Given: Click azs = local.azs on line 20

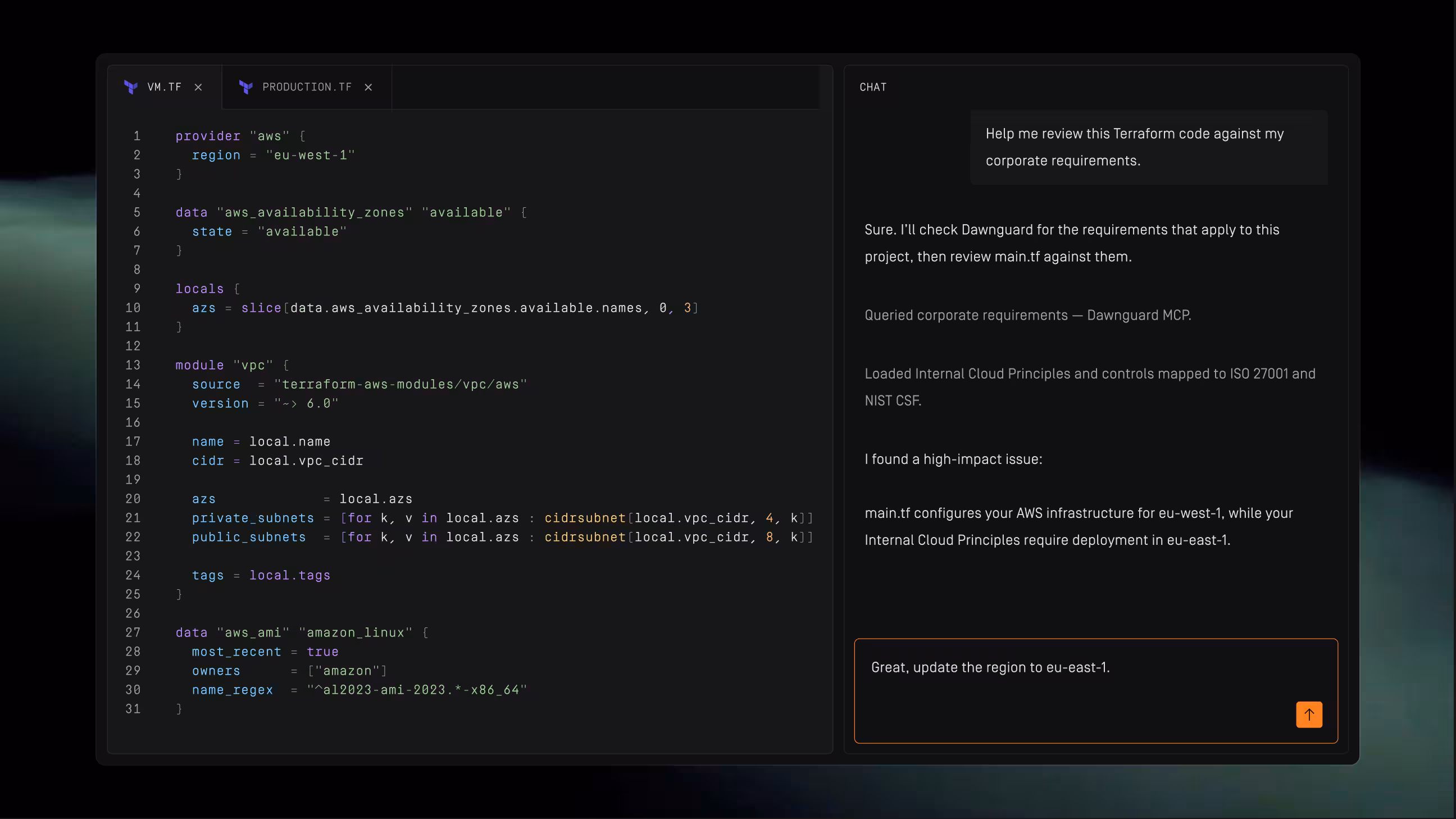Looking at the screenshot, I should [x=302, y=499].
